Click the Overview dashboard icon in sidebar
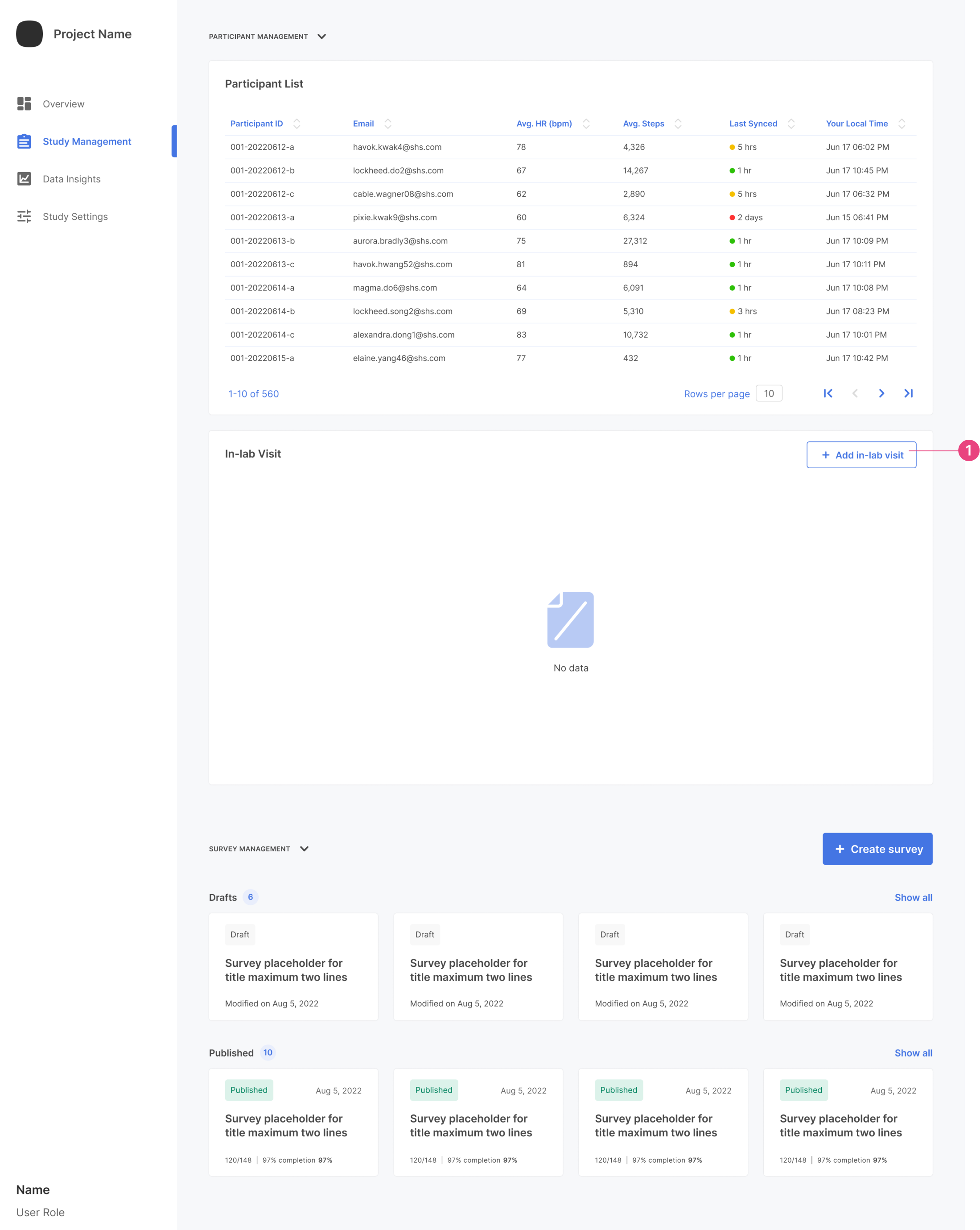 24,104
